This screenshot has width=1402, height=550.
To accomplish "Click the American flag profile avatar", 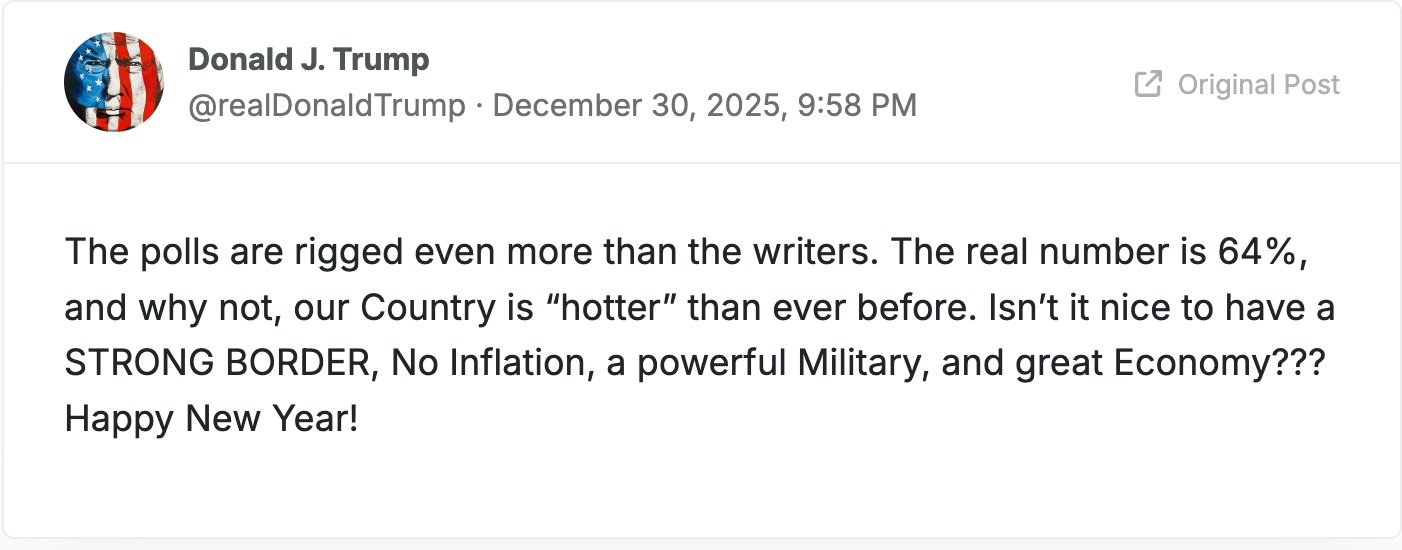I will click(114, 82).
